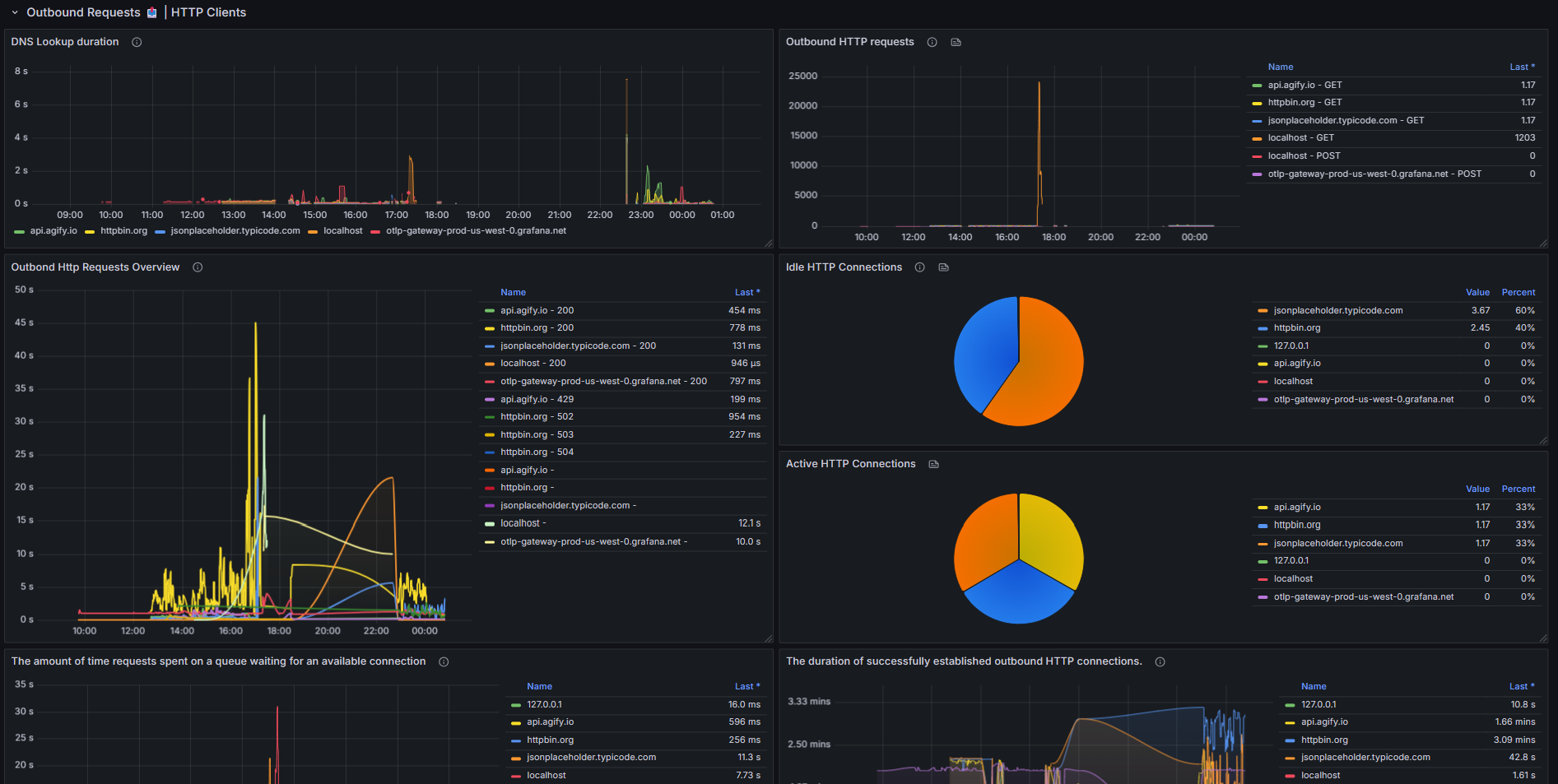Click the DNS Lookup duration panel title
1558x784 pixels.
65,42
